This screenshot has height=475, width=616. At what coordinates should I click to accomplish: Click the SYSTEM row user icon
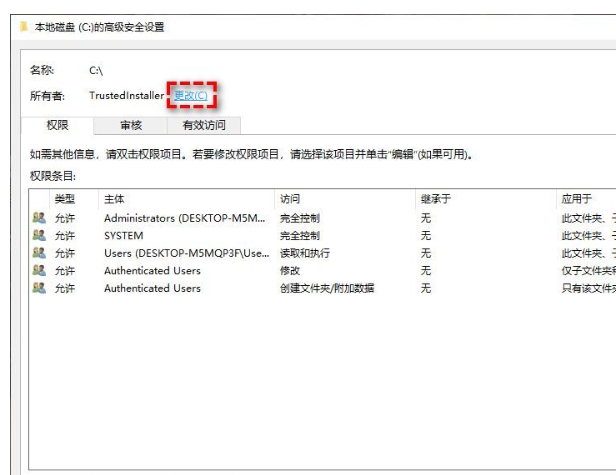(x=39, y=235)
